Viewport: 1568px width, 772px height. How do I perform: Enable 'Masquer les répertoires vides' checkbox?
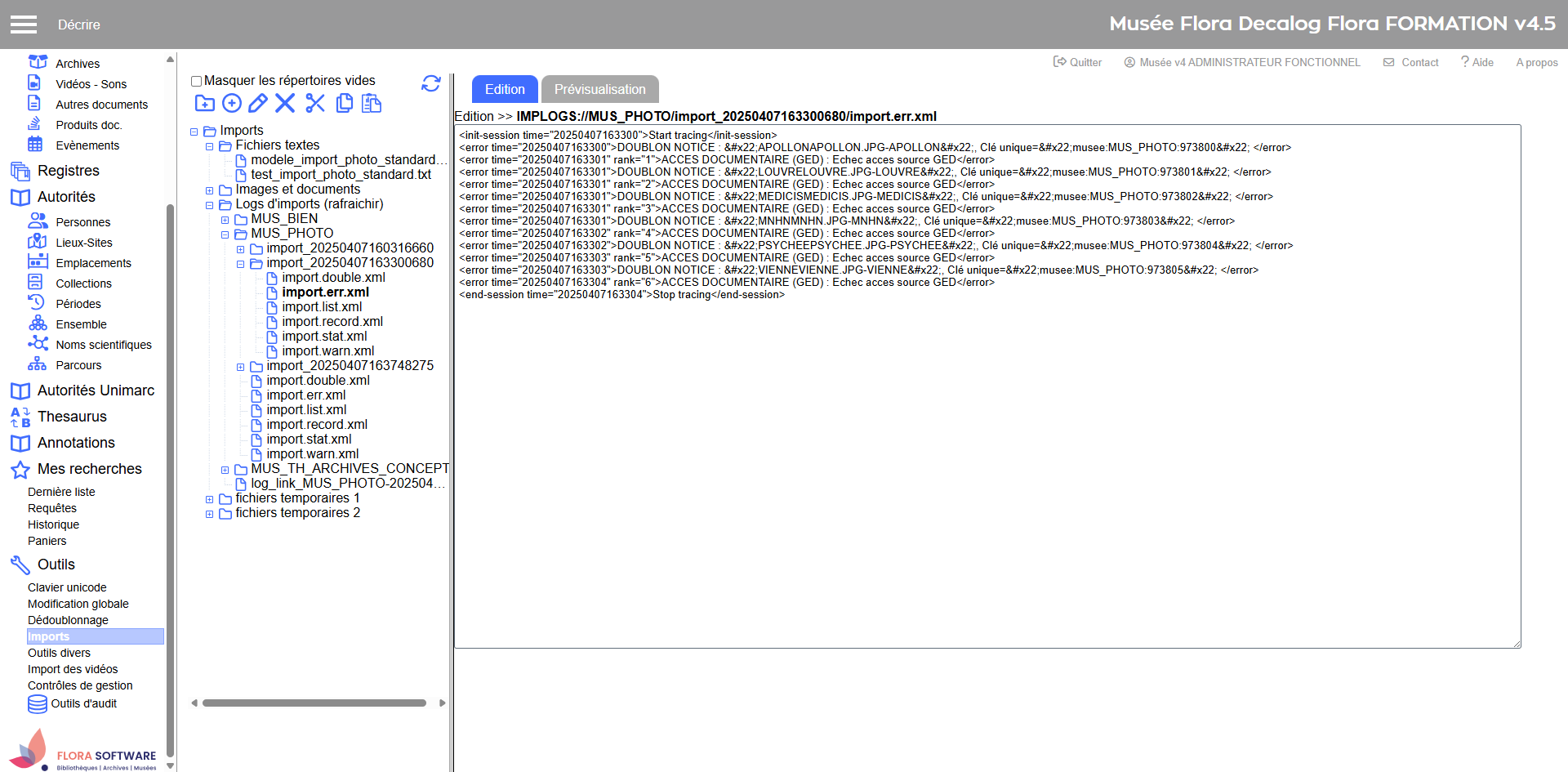pyautogui.click(x=196, y=81)
